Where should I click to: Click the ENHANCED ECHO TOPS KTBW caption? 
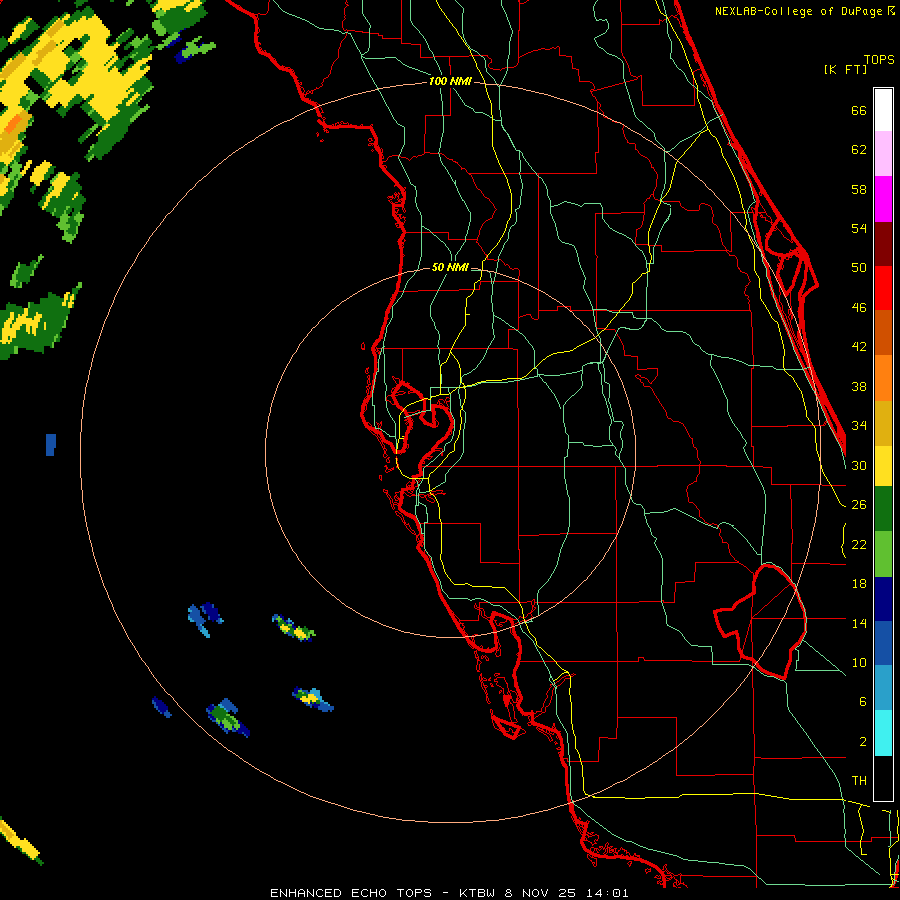(x=449, y=893)
